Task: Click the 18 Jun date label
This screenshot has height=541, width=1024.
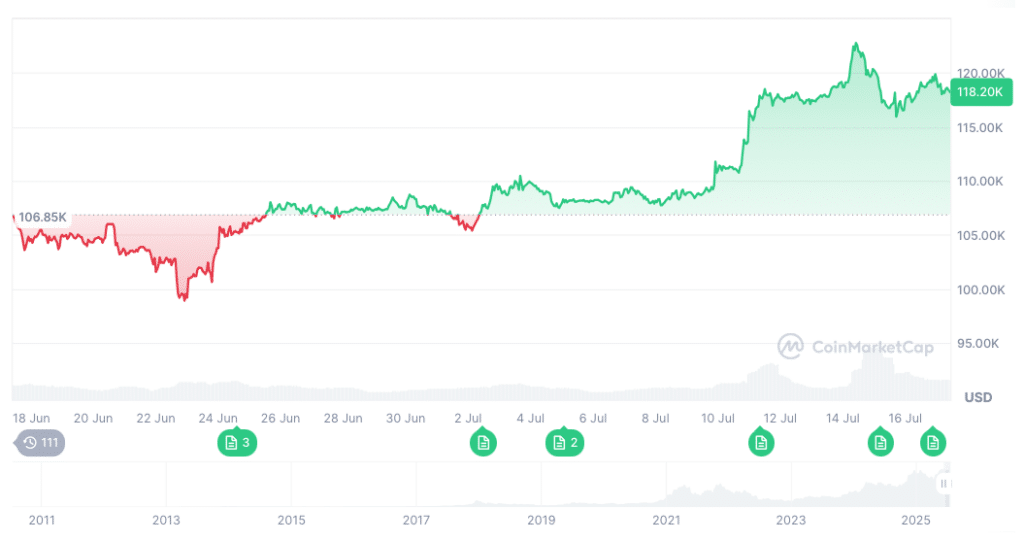Action: 31,418
